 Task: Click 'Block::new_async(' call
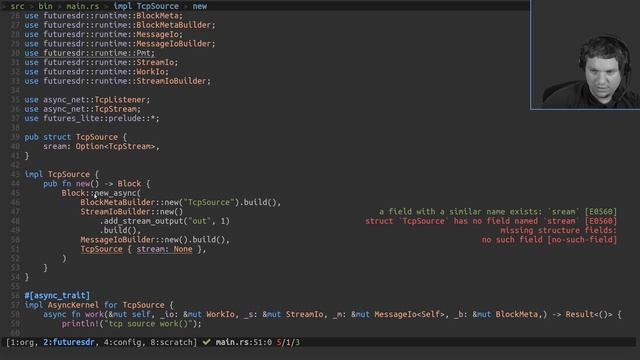tap(101, 193)
